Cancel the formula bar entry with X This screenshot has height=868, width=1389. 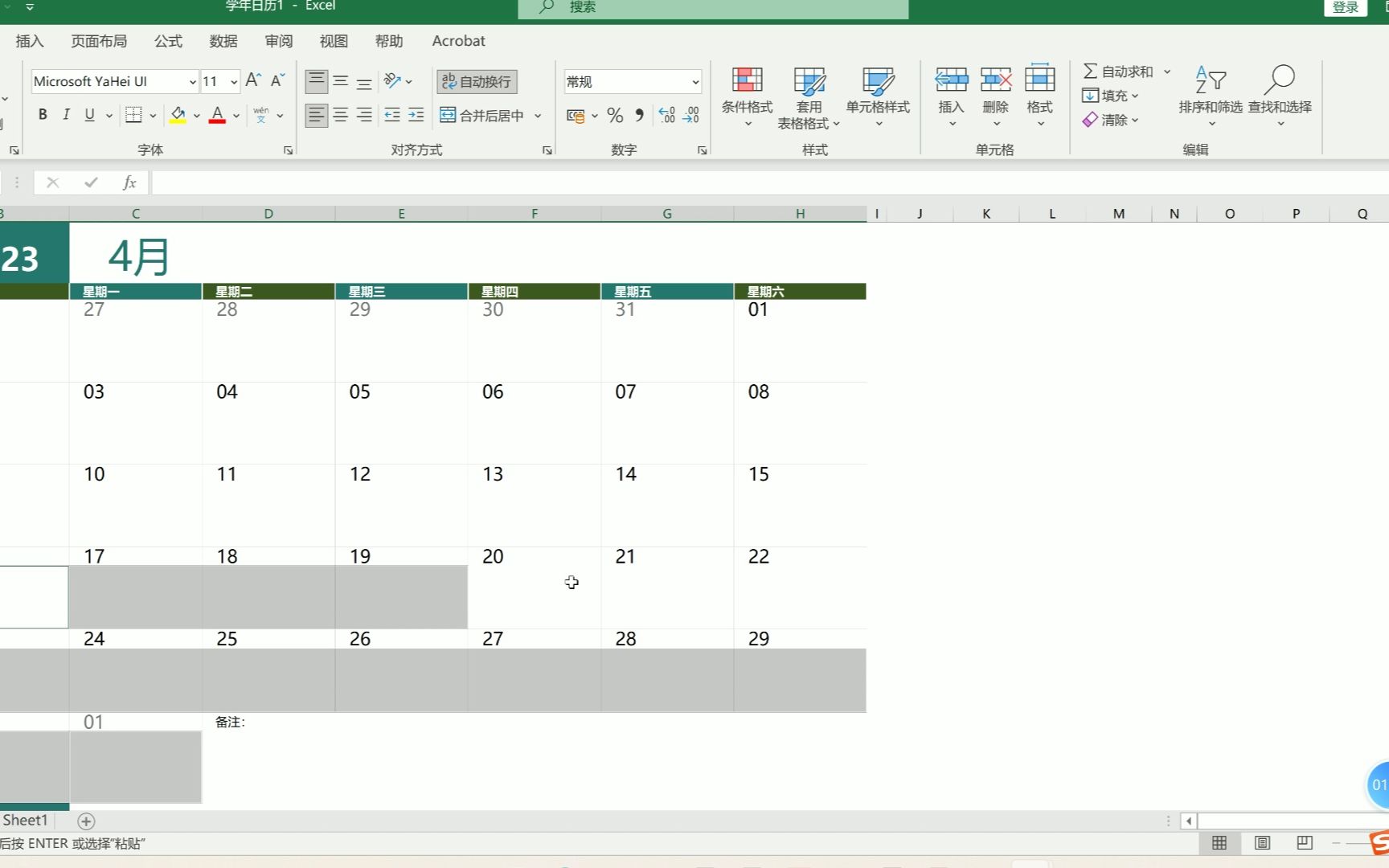(x=53, y=182)
